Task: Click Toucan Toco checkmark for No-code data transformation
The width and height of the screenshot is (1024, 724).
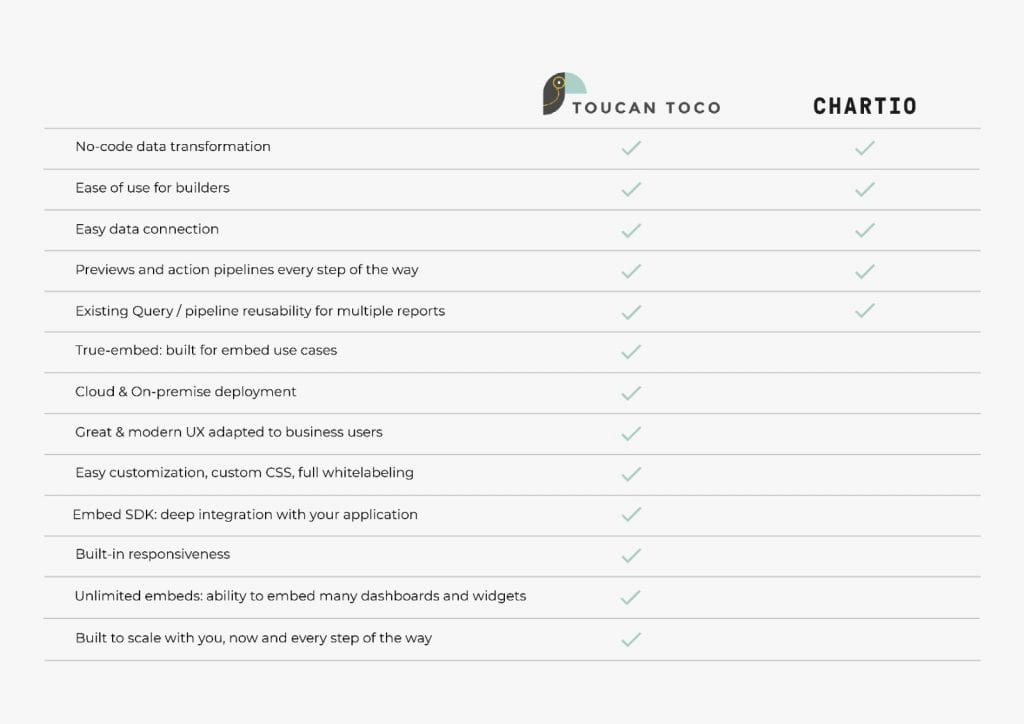Action: pyautogui.click(x=631, y=148)
